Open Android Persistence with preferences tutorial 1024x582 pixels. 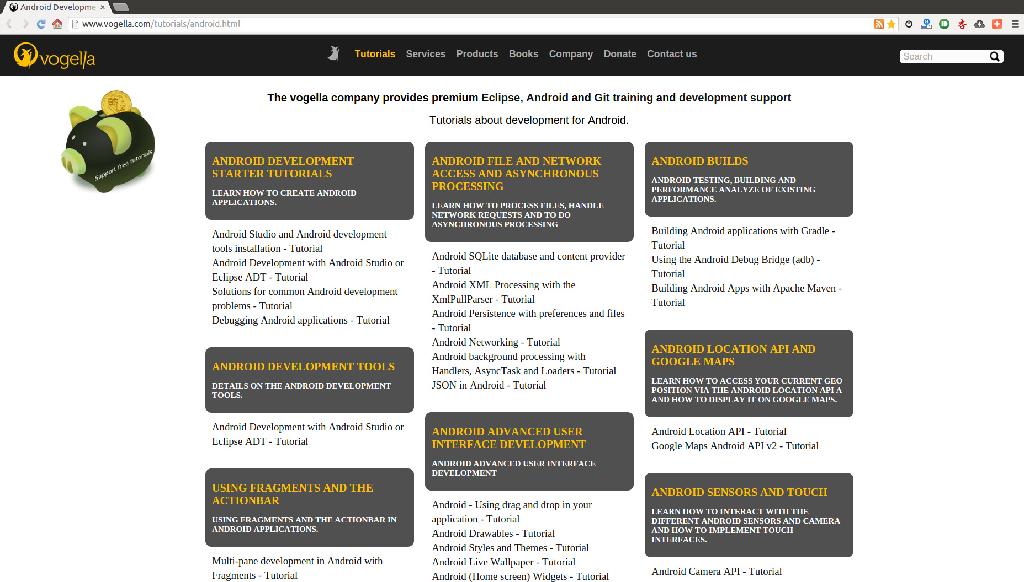[528, 321]
